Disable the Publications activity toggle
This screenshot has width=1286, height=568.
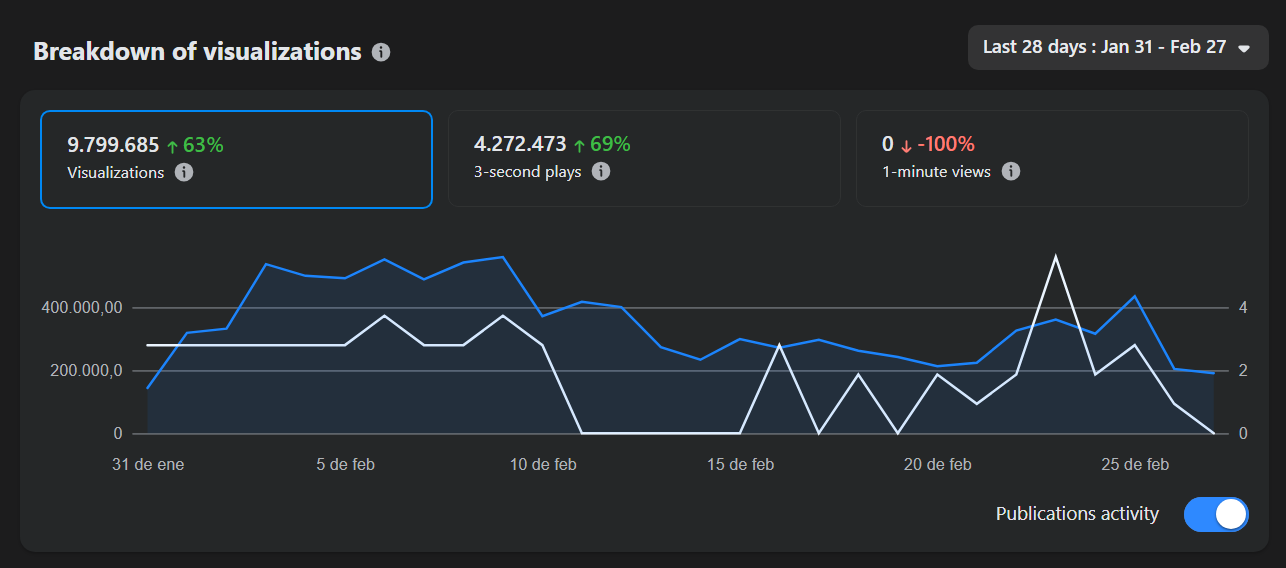point(1215,514)
